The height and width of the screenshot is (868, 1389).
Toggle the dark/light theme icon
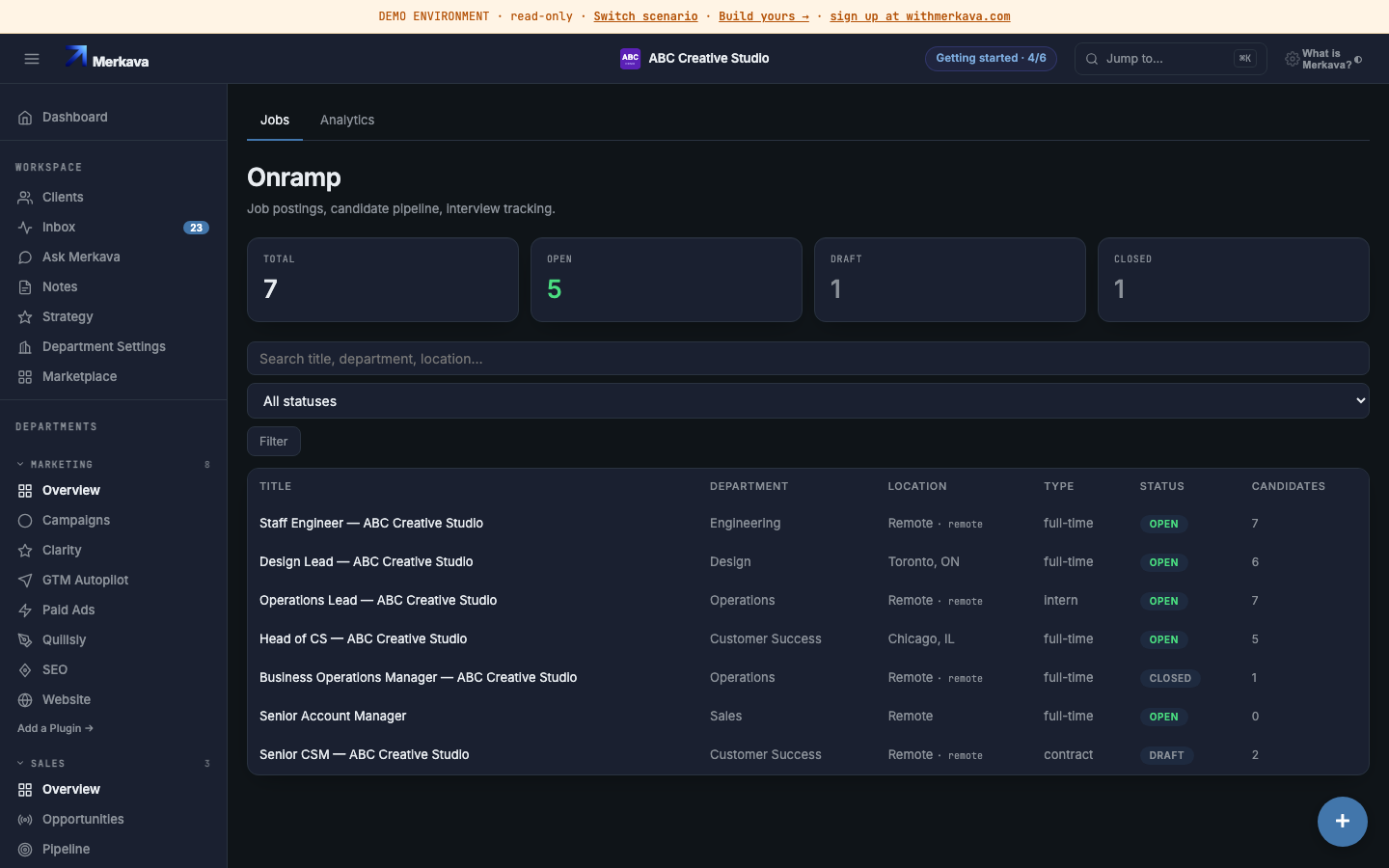tap(1358, 60)
